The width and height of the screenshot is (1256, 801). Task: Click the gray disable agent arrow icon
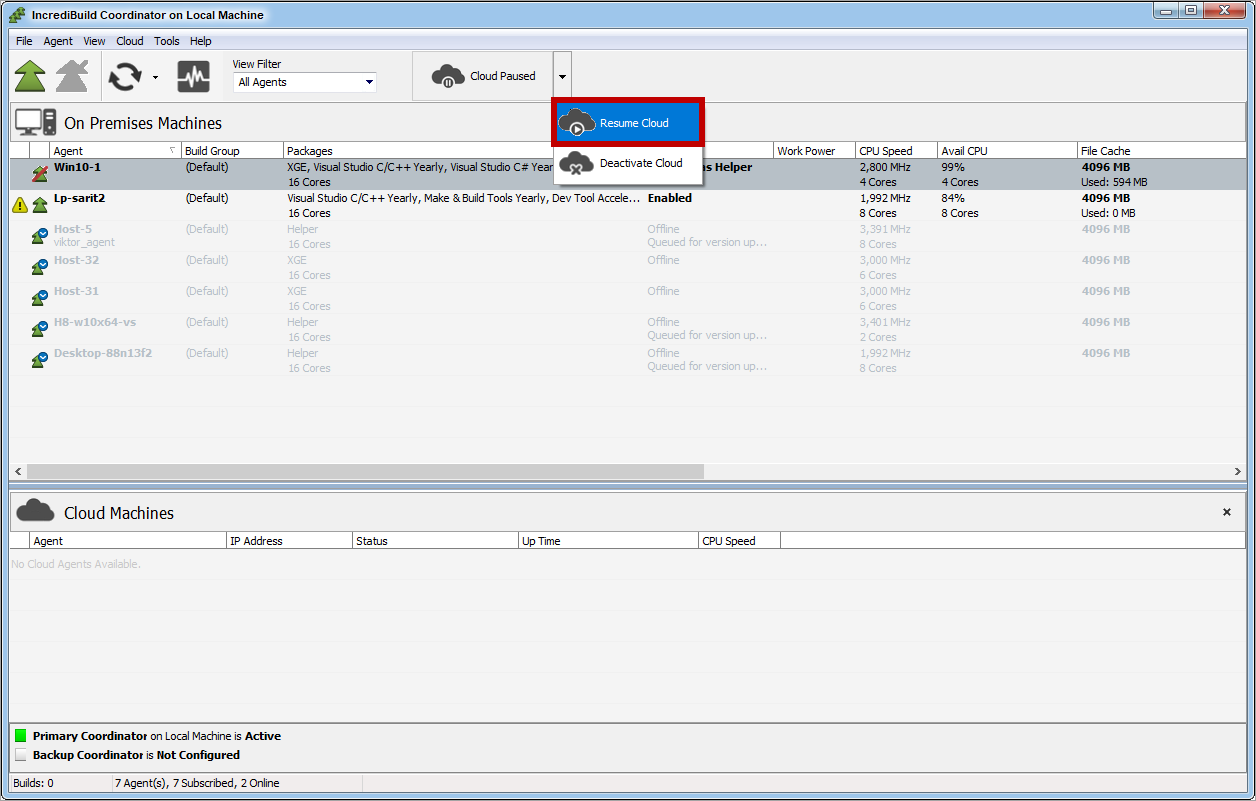pos(72,76)
